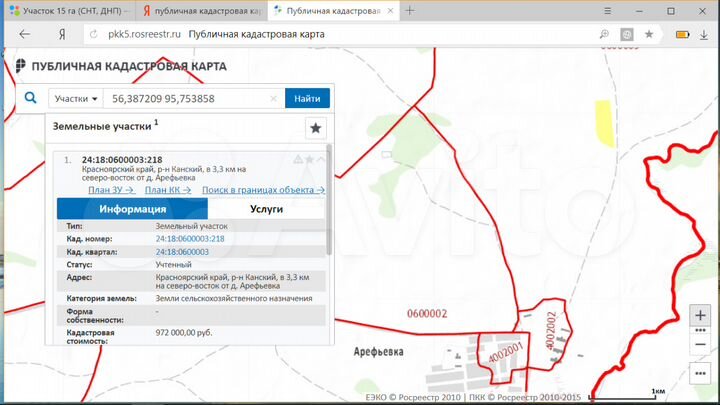Open the downloads arrow icon
The image size is (720, 405).
click(704, 34)
